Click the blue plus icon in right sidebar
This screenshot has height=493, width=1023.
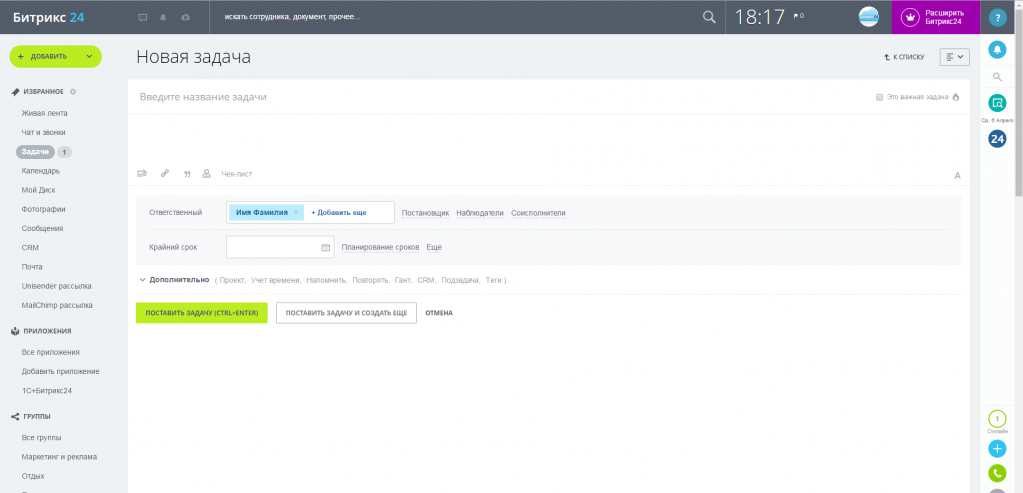(x=997, y=449)
